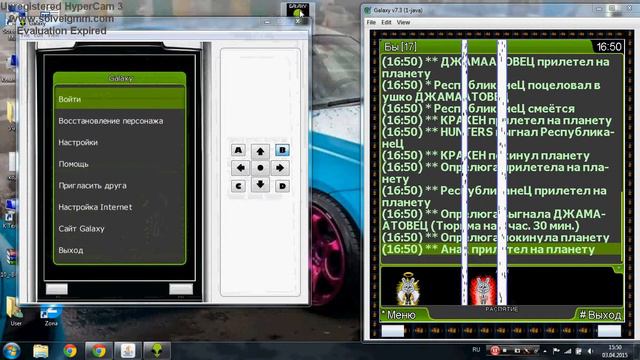This screenshot has height=360, width=640.
Task: Click the C key on emulator keypad
Action: pyautogui.click(x=238, y=186)
